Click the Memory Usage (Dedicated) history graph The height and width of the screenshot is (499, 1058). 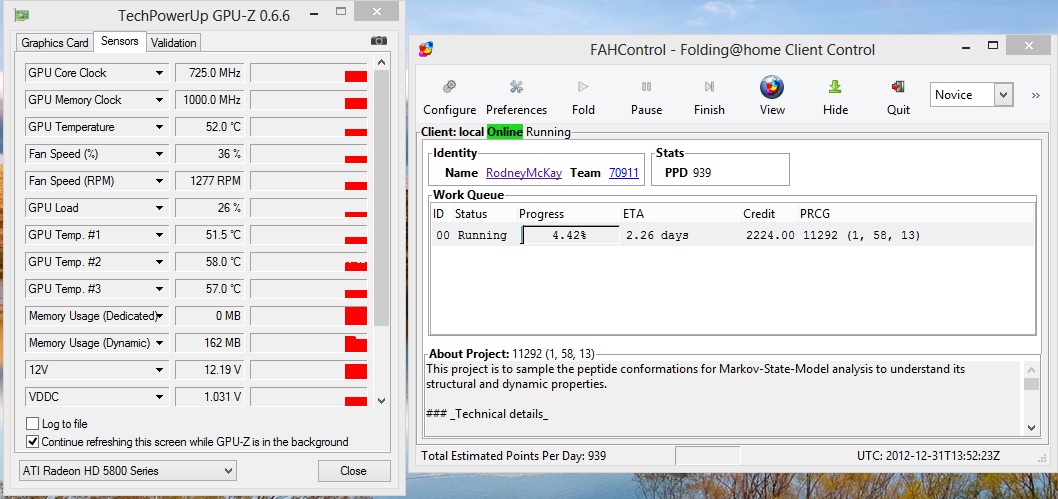tap(308, 316)
